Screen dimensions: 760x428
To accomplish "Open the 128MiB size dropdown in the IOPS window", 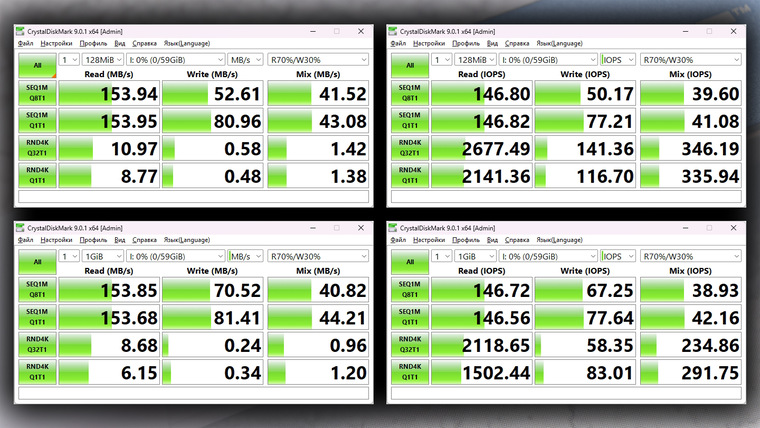I will (x=475, y=60).
